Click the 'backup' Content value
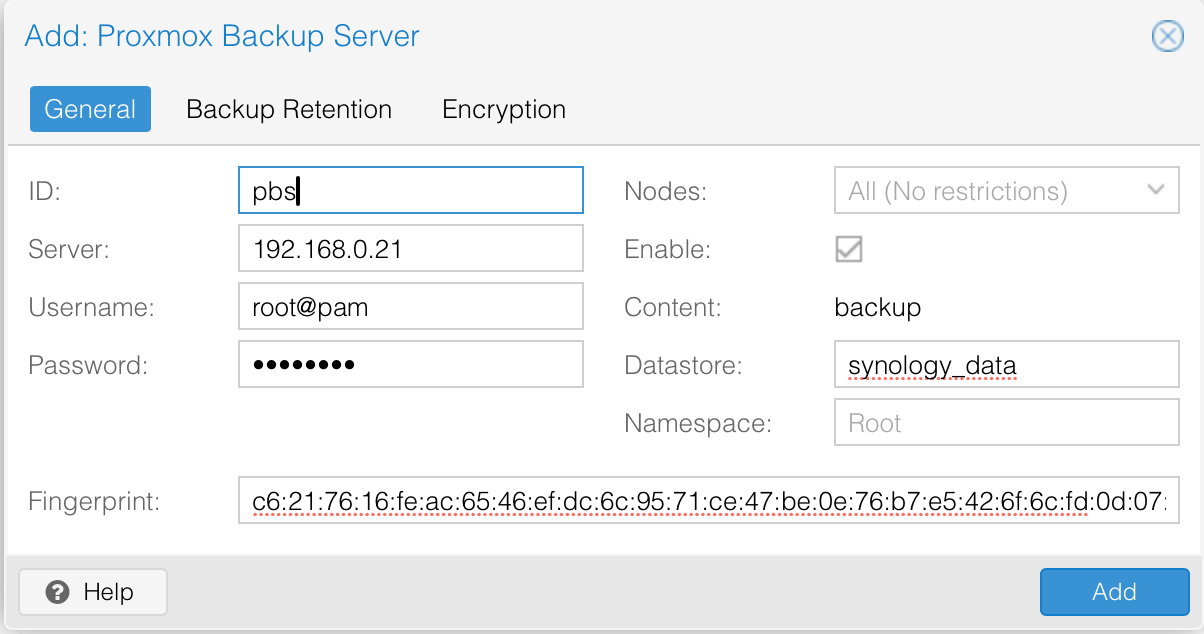The width and height of the screenshot is (1204, 634). [x=877, y=308]
